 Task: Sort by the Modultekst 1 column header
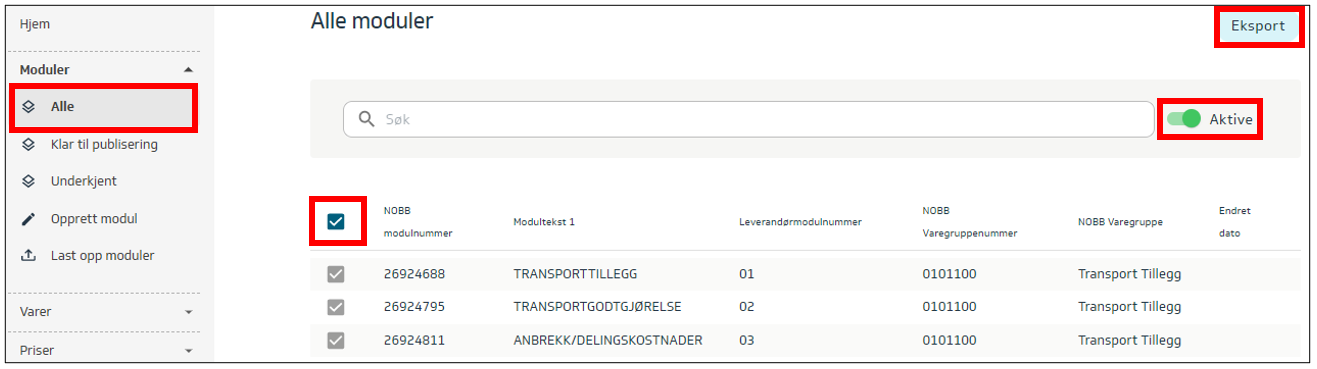(x=544, y=222)
